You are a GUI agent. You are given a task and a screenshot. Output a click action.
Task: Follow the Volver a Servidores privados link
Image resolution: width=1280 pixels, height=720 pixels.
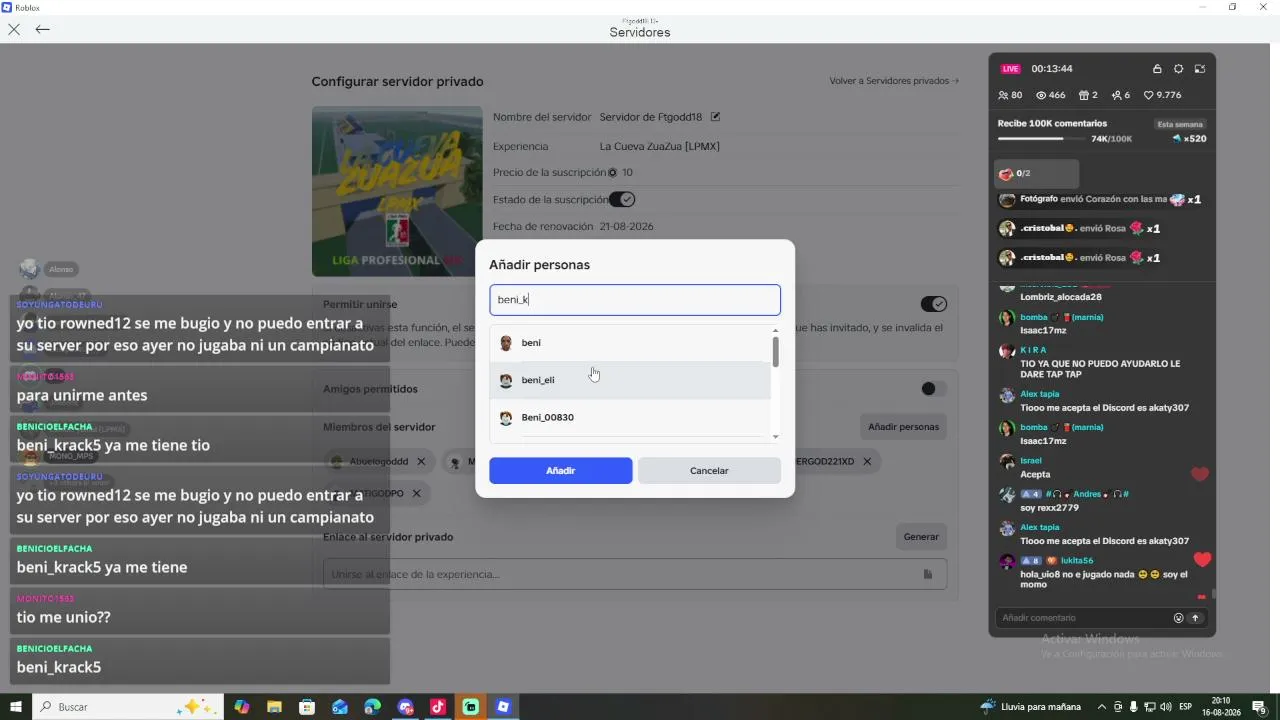pos(894,81)
